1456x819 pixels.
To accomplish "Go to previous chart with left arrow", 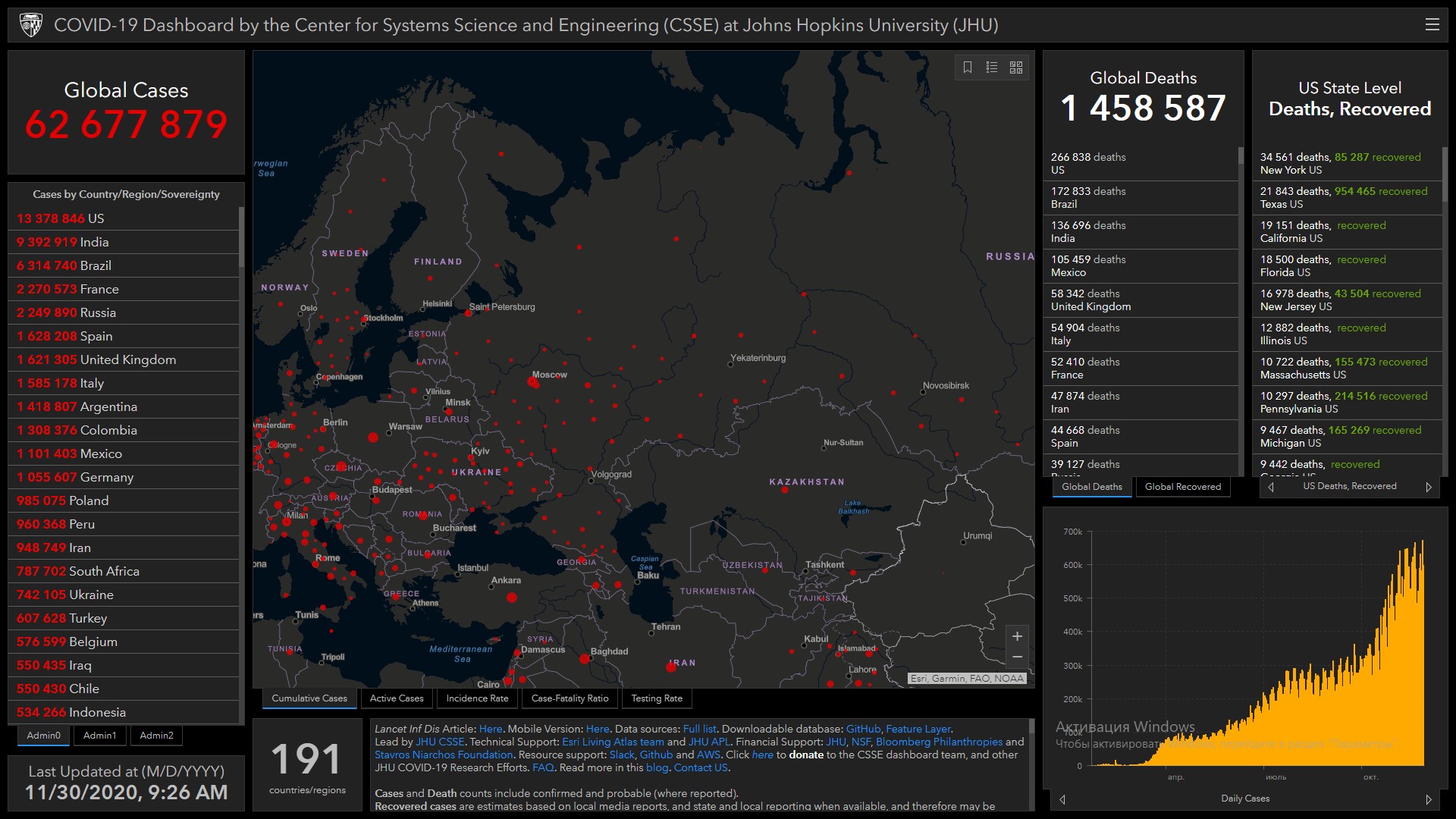I will pyautogui.click(x=1062, y=799).
